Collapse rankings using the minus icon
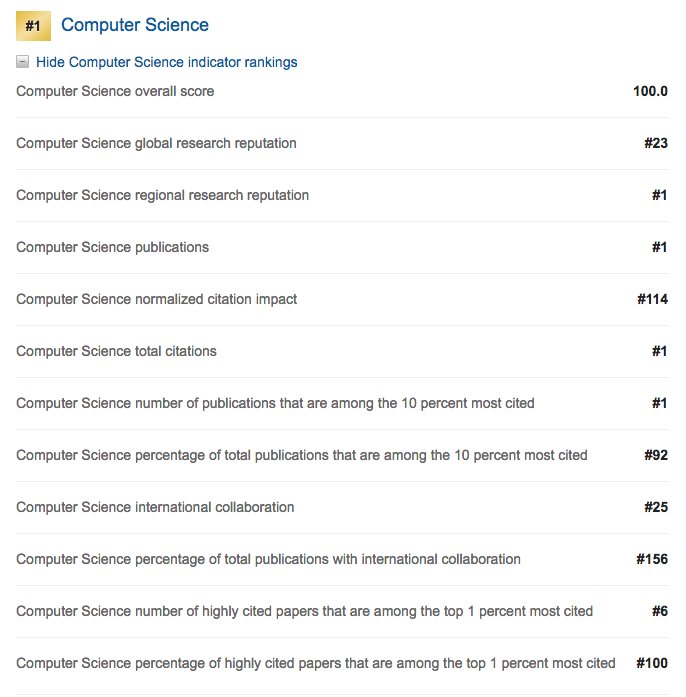This screenshot has height=697, width=686. click(23, 62)
